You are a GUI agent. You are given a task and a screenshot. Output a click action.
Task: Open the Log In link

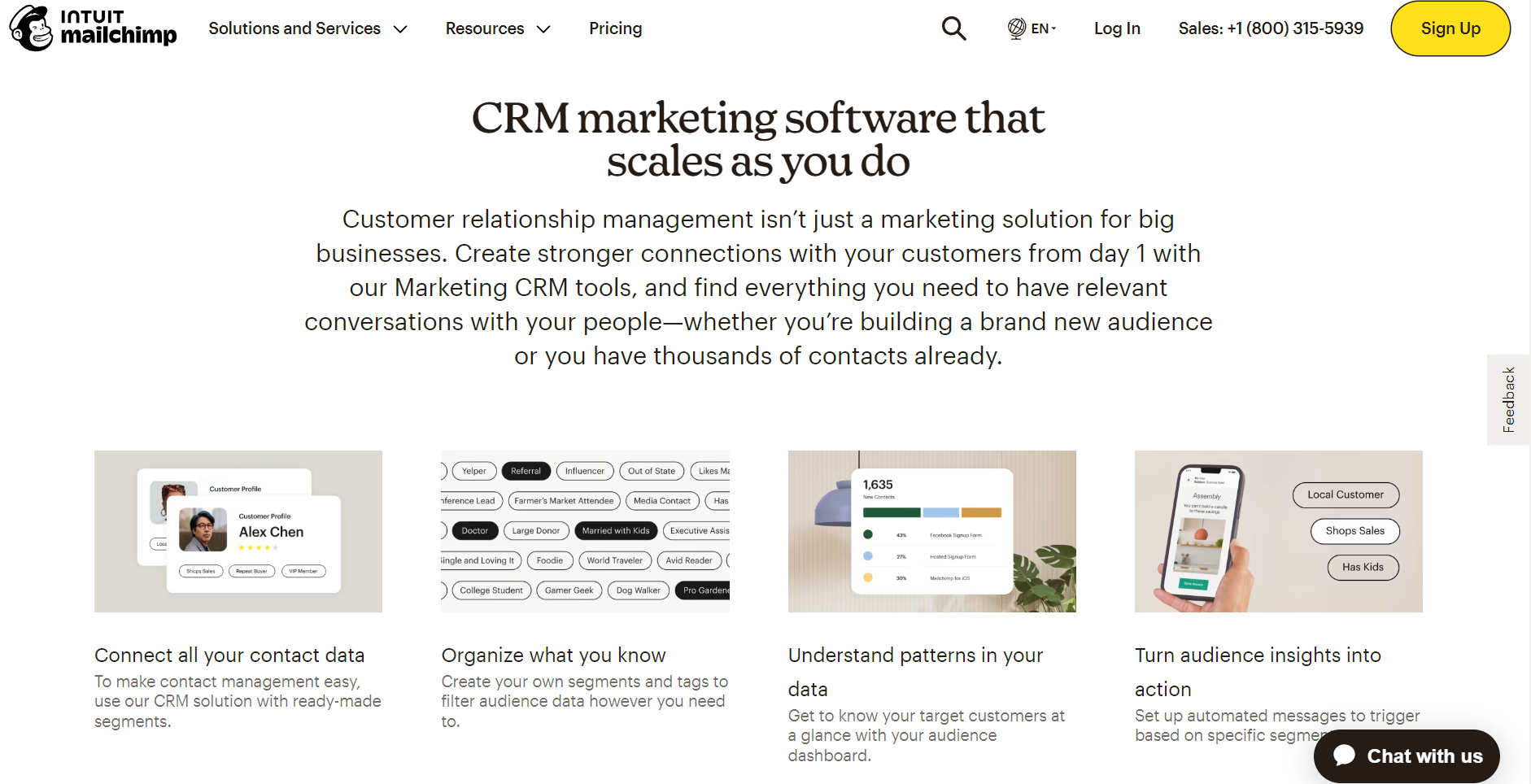click(x=1116, y=28)
